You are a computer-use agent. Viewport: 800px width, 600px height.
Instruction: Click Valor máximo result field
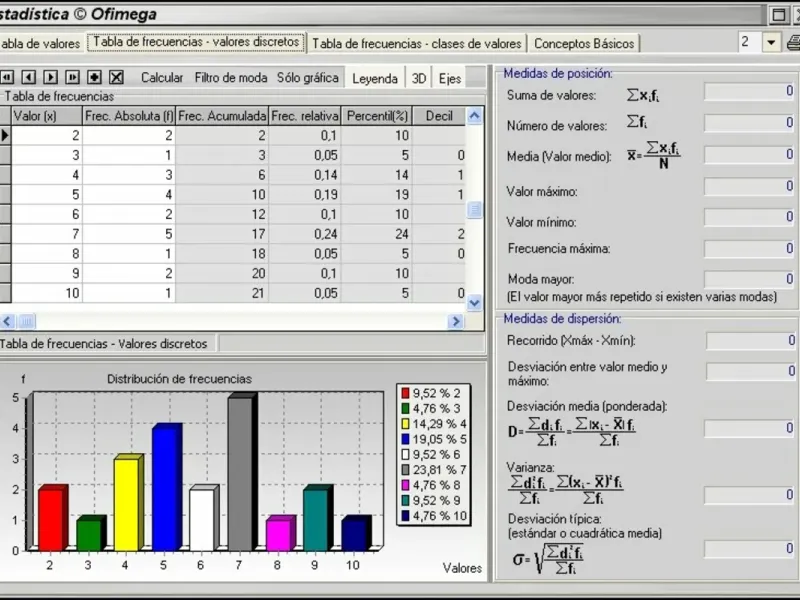(749, 187)
